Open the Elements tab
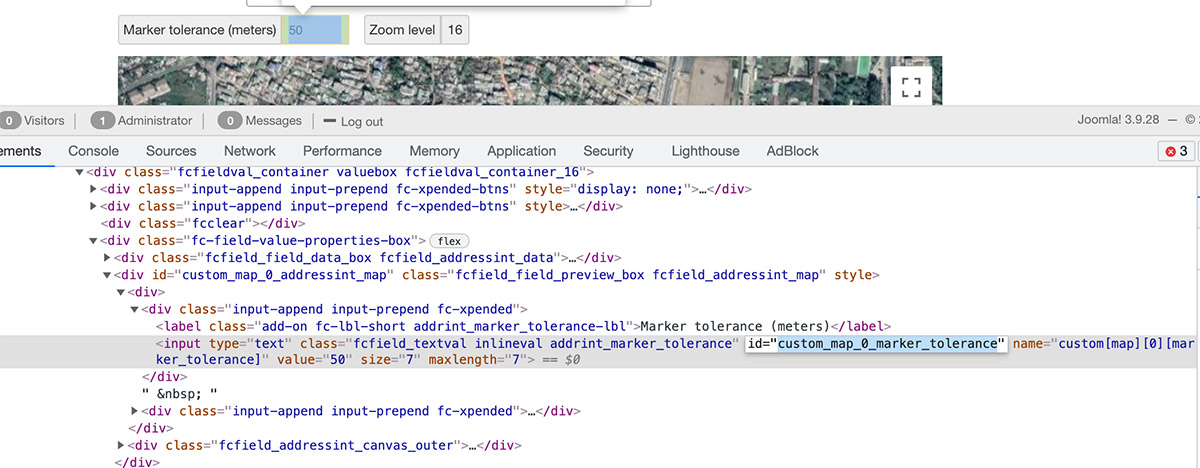The width and height of the screenshot is (1200, 468). 20,151
